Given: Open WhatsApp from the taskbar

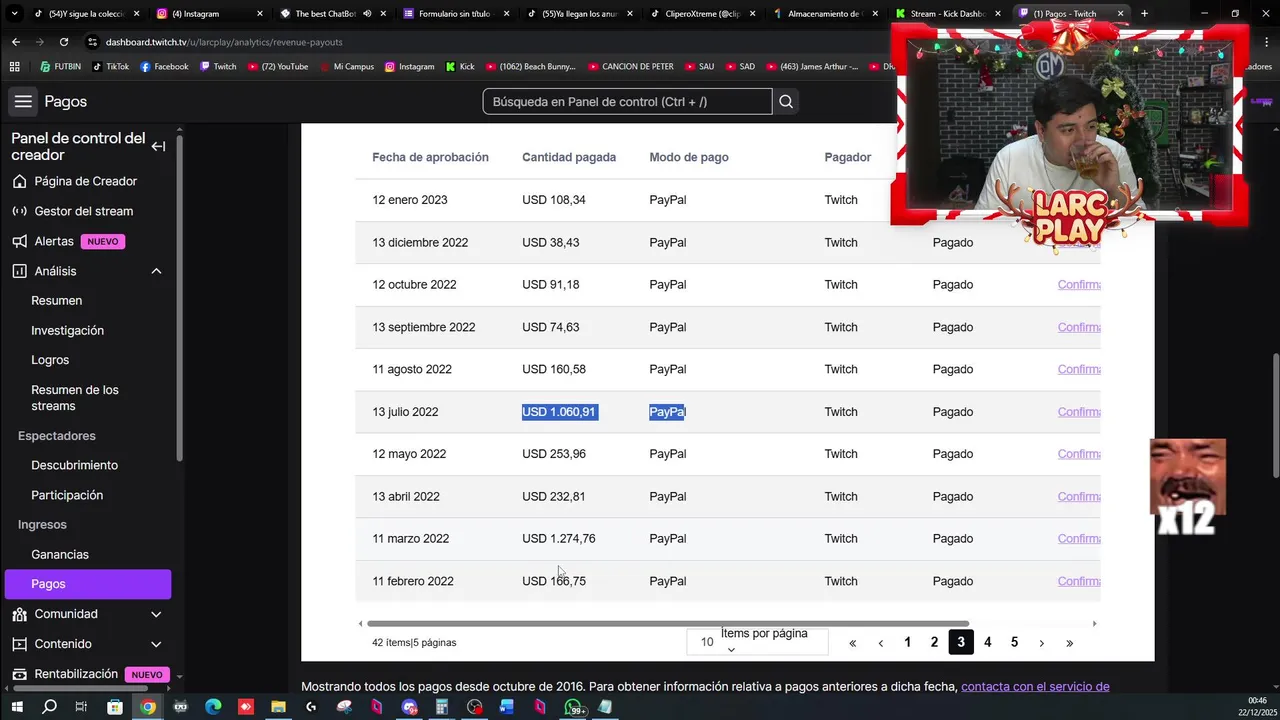Looking at the screenshot, I should pos(573,707).
